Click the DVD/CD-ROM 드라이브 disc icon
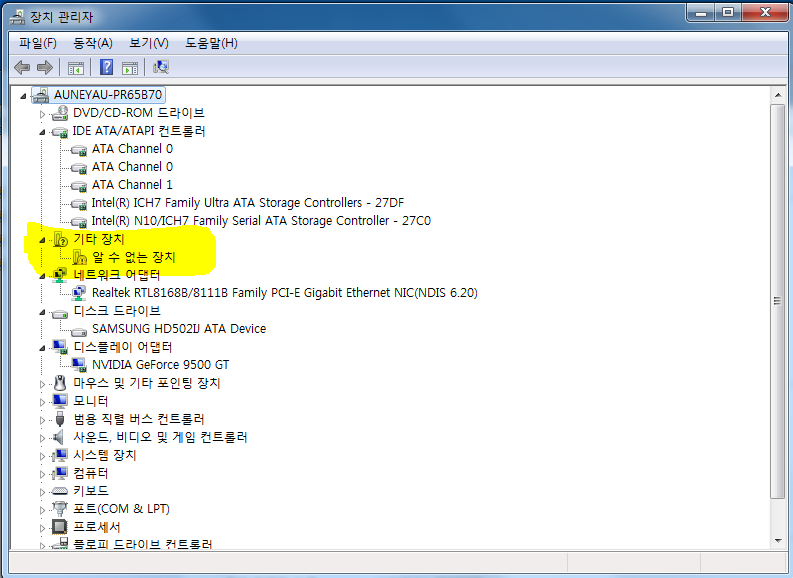The width and height of the screenshot is (793, 578). [x=60, y=113]
